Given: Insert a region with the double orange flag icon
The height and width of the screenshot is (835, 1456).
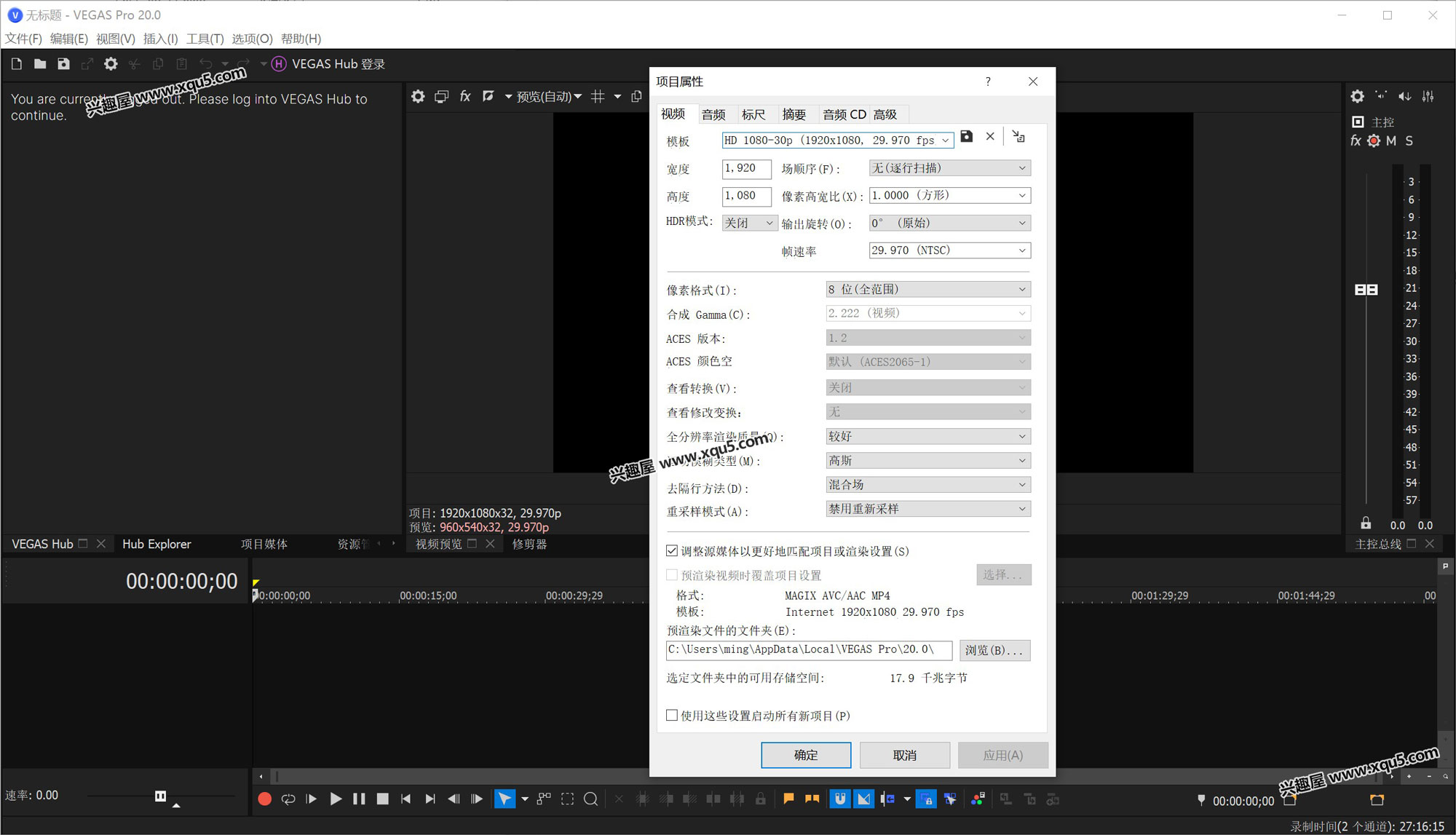Looking at the screenshot, I should coord(812,799).
